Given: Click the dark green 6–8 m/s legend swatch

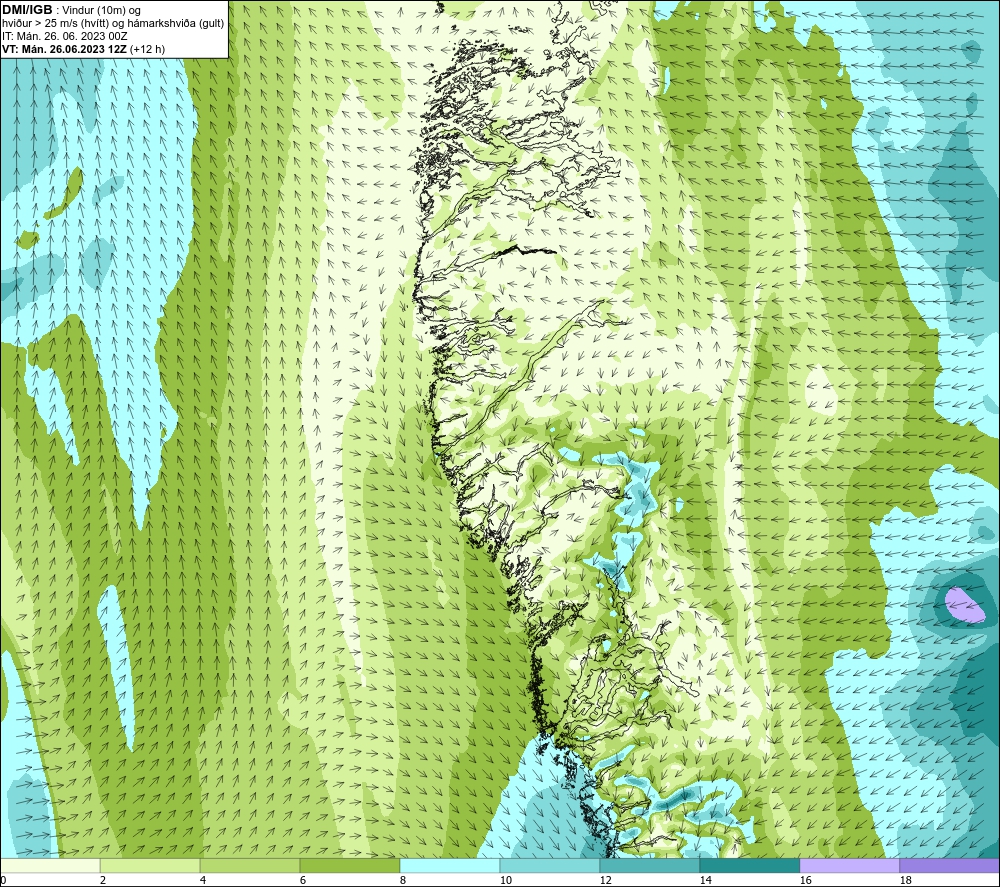Looking at the screenshot, I should [x=350, y=865].
